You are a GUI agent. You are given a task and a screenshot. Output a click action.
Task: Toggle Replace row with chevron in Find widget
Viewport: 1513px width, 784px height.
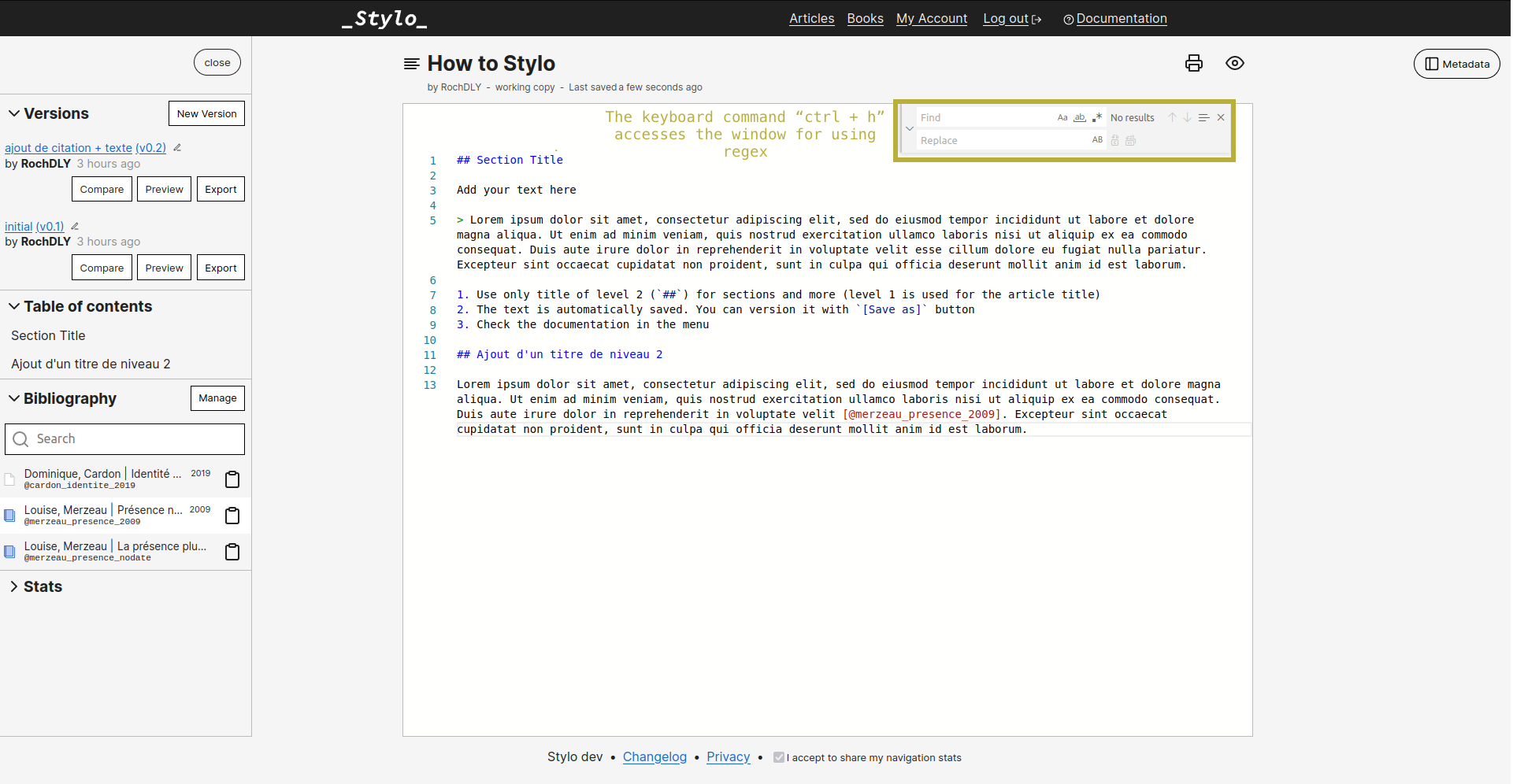pyautogui.click(x=910, y=128)
